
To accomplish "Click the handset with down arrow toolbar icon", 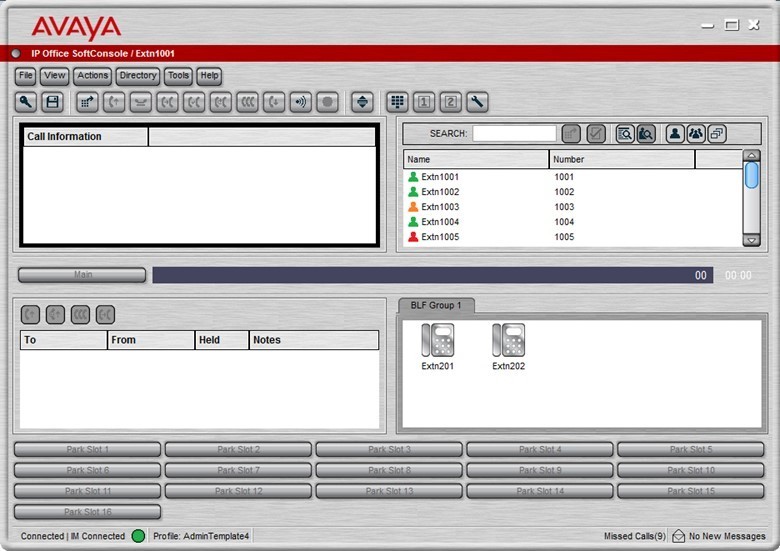I will pos(274,102).
